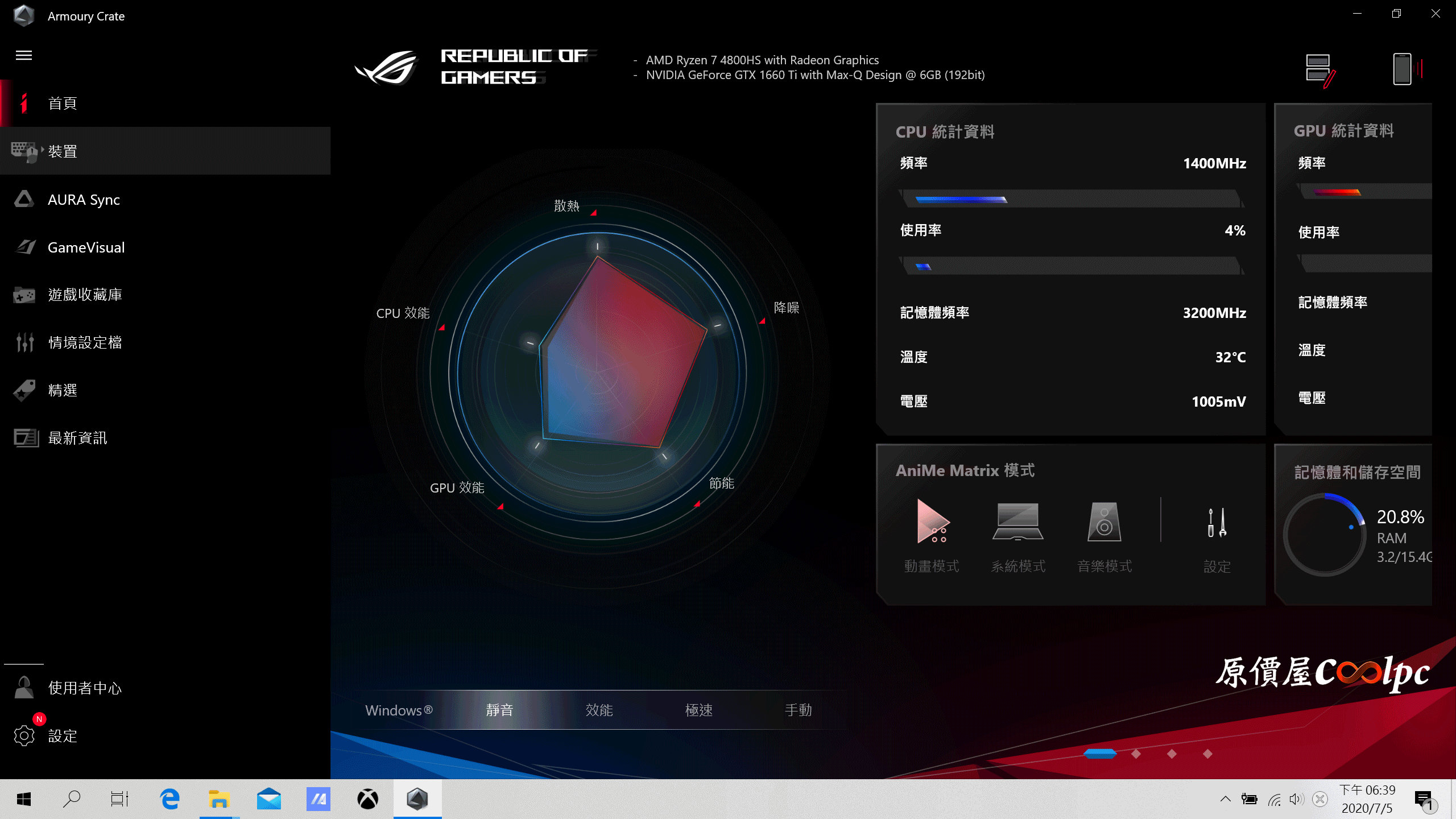The height and width of the screenshot is (819, 1456).
Task: Select 手動 manual mode
Action: [799, 710]
